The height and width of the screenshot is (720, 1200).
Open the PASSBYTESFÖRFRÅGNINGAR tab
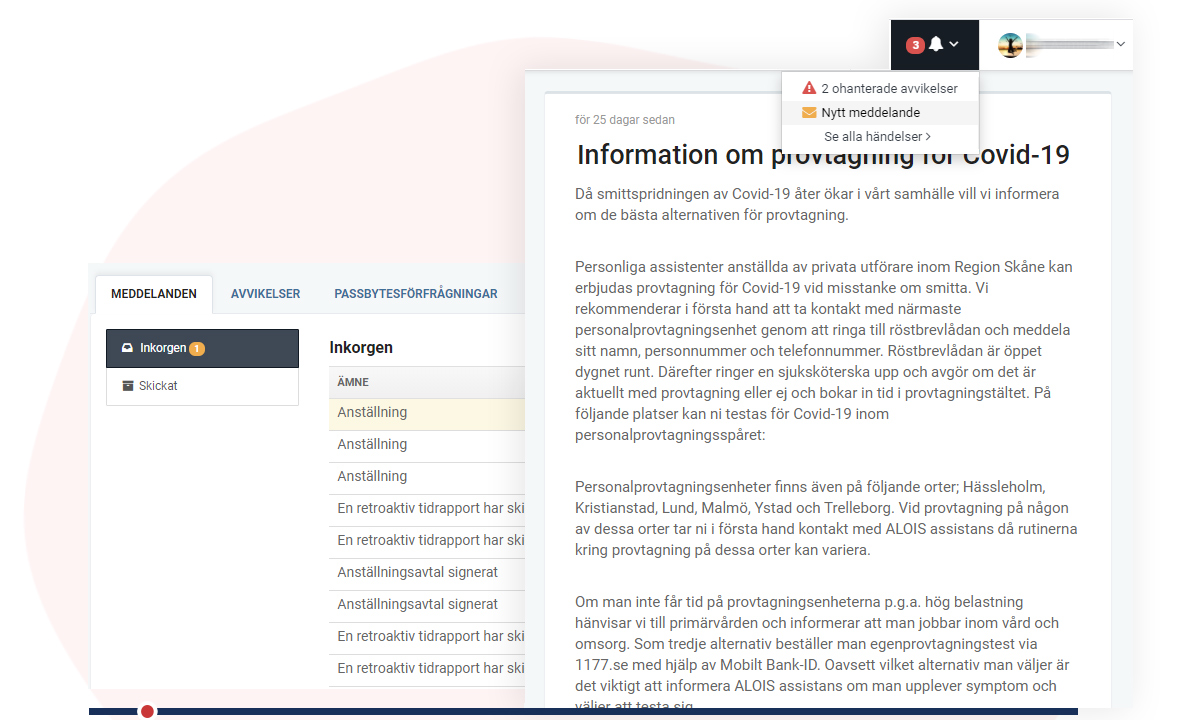(416, 293)
